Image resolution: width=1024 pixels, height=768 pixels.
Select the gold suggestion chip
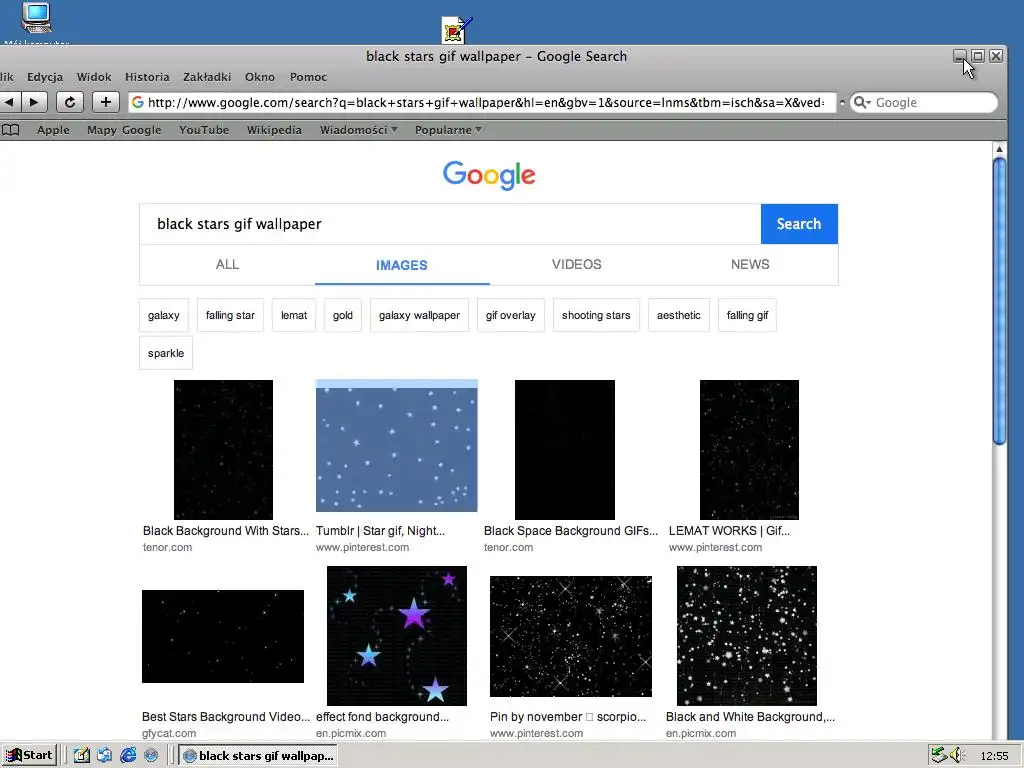[x=342, y=315]
